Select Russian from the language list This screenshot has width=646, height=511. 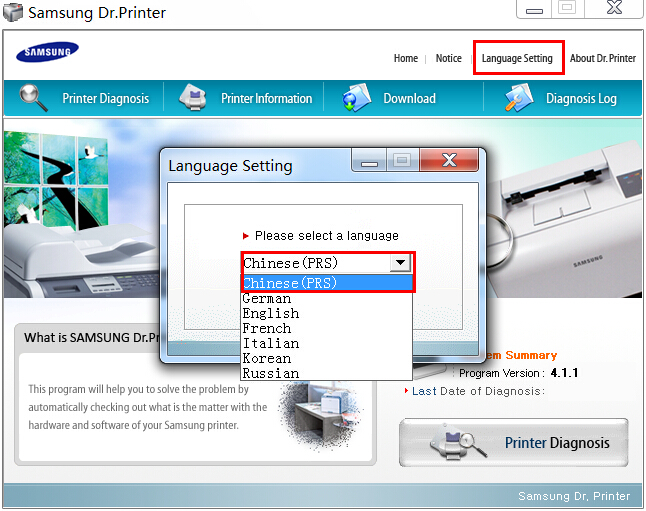pyautogui.click(x=327, y=373)
